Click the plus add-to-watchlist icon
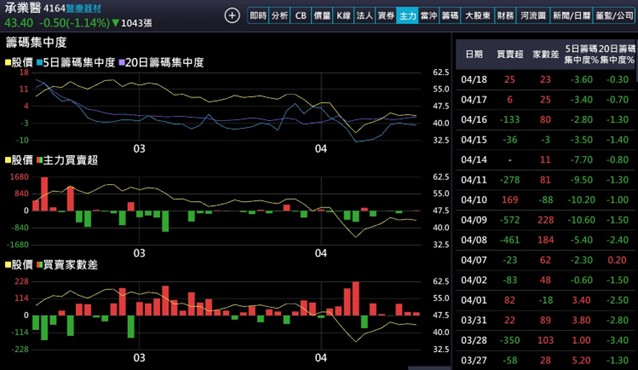The height and width of the screenshot is (370, 638). (x=232, y=15)
